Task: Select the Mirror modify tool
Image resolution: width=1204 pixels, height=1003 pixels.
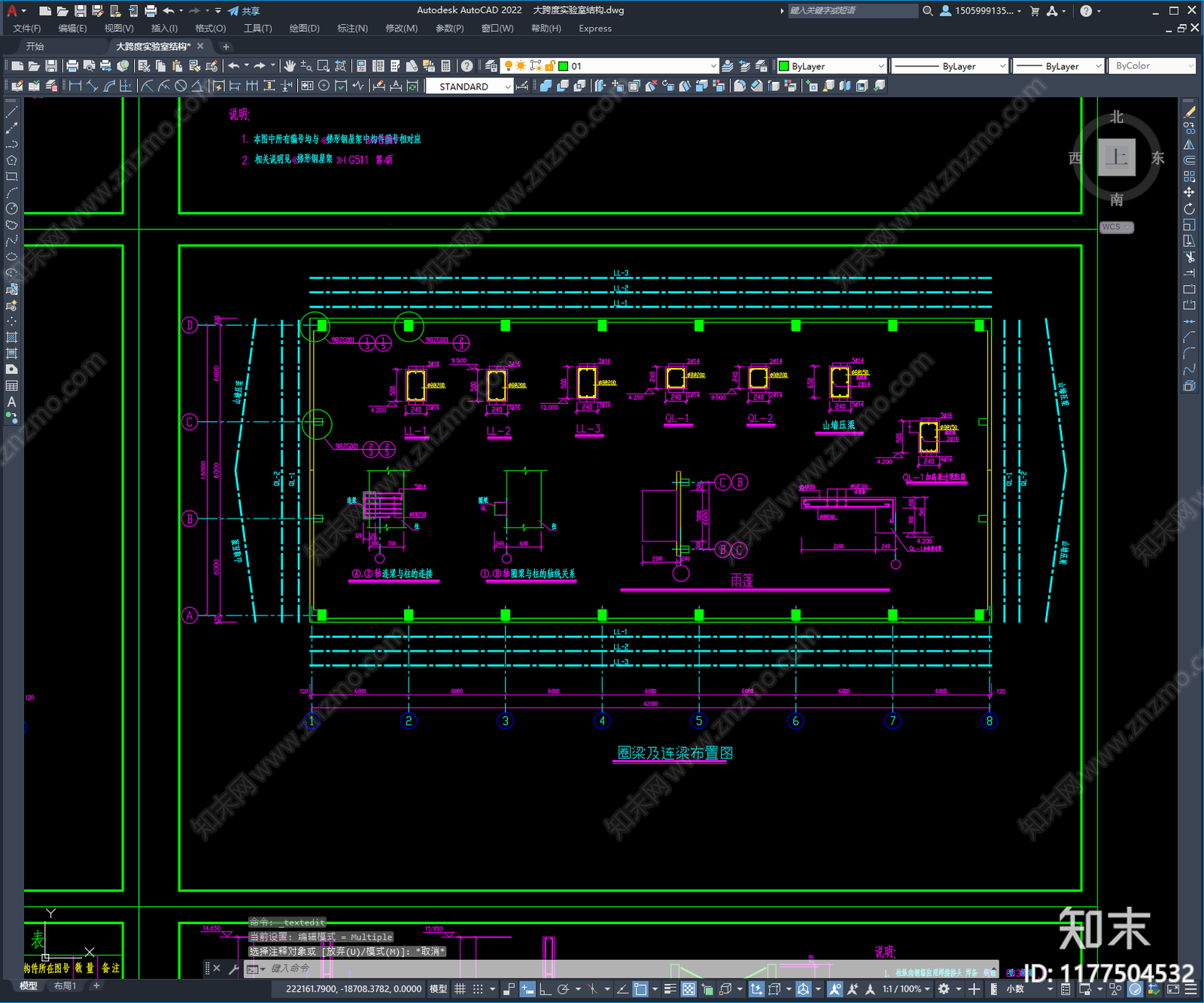Action: (1189, 144)
